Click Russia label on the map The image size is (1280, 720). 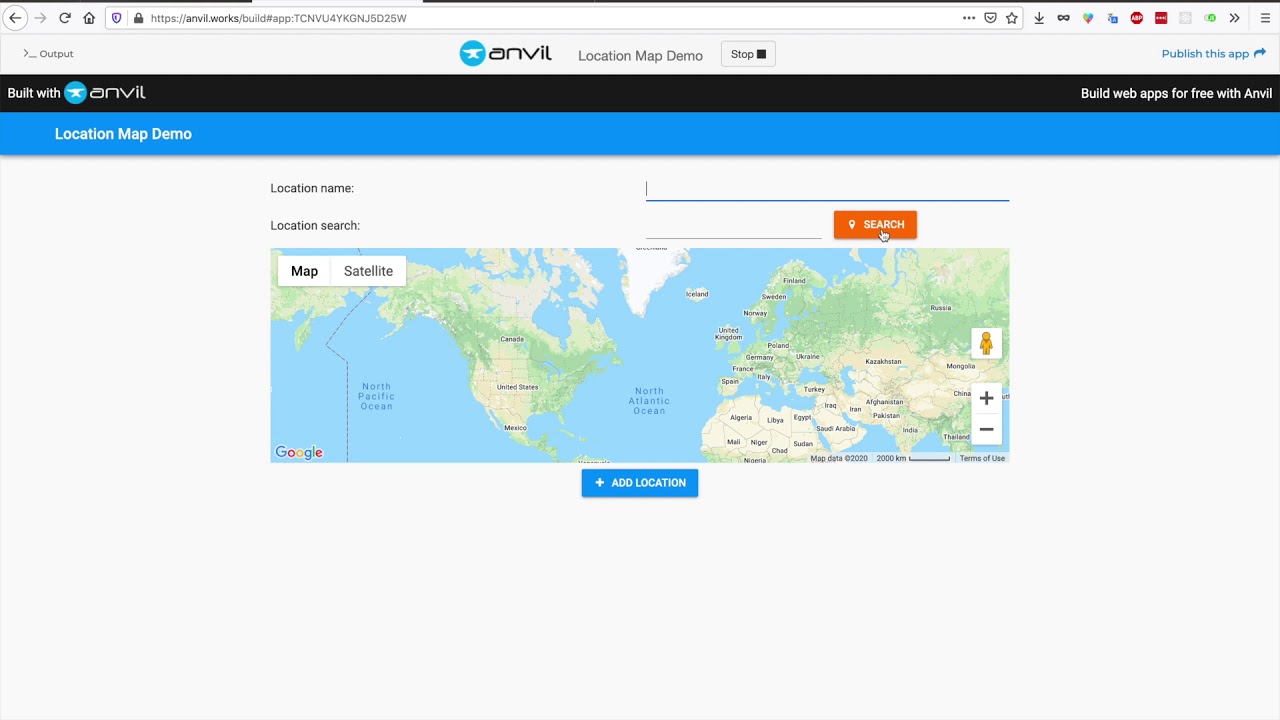coord(941,308)
